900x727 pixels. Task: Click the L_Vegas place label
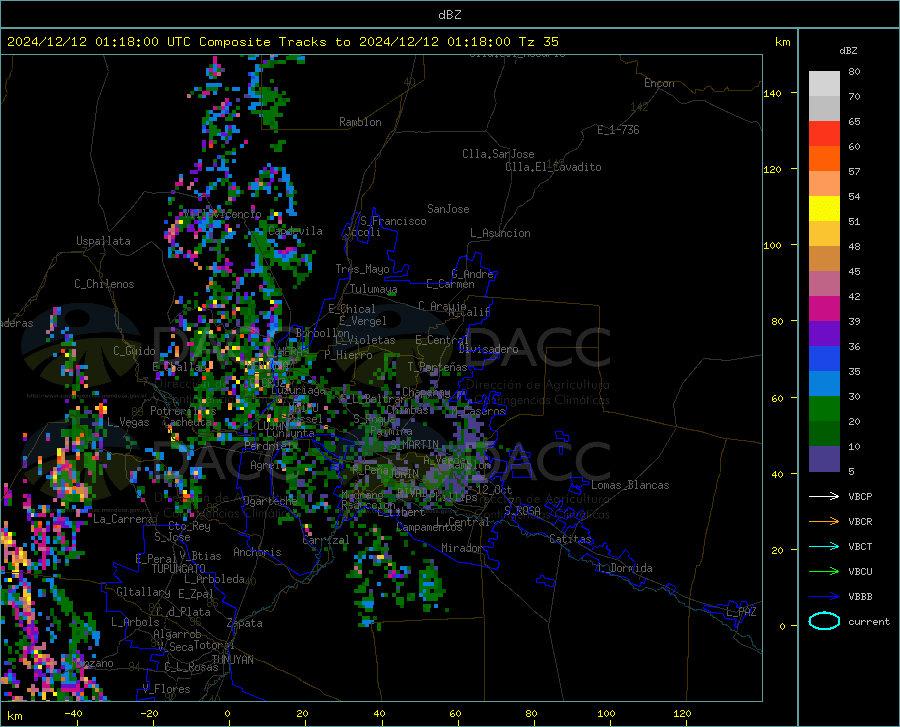click(128, 422)
